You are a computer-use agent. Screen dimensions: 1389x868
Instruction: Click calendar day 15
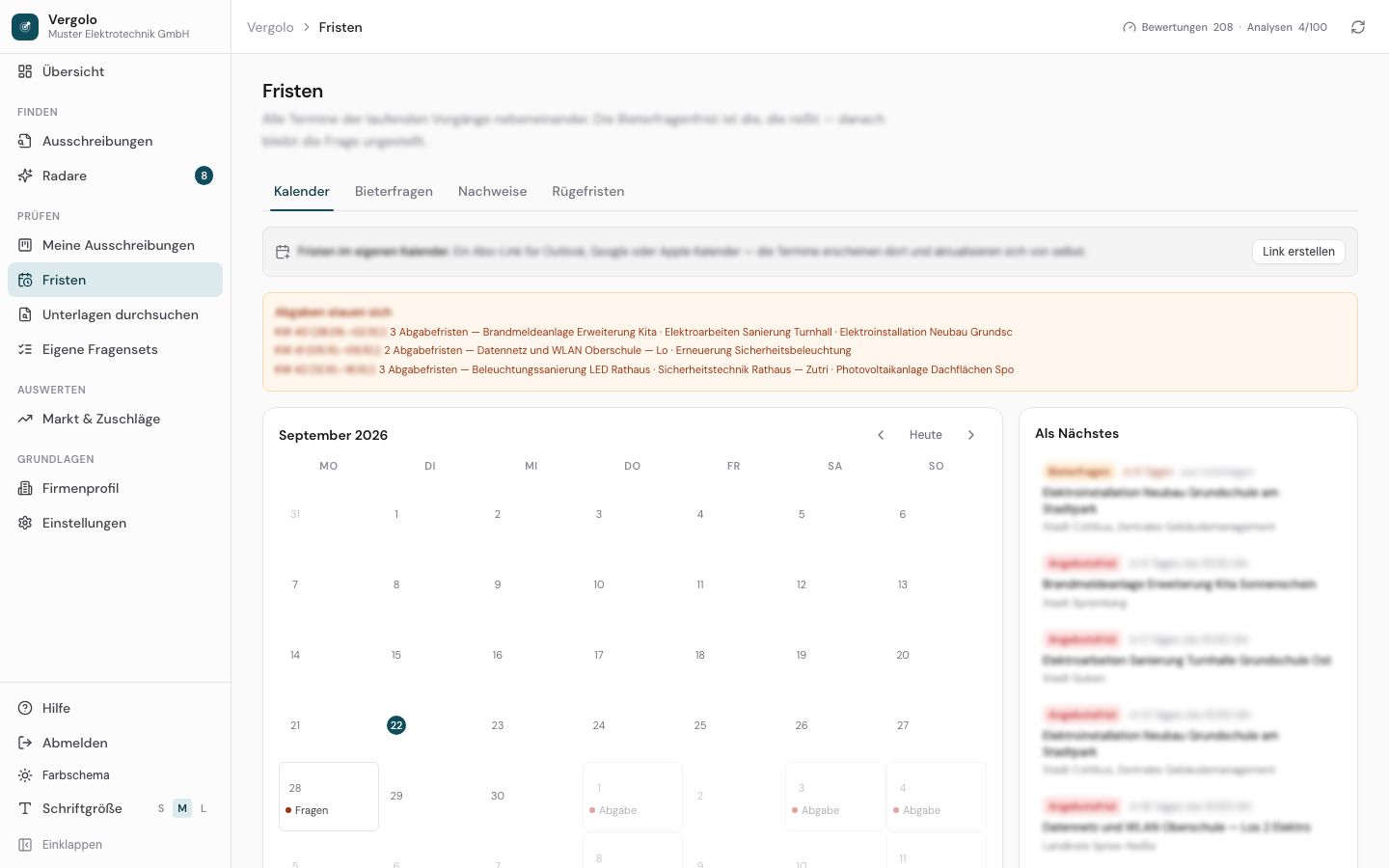[396, 655]
